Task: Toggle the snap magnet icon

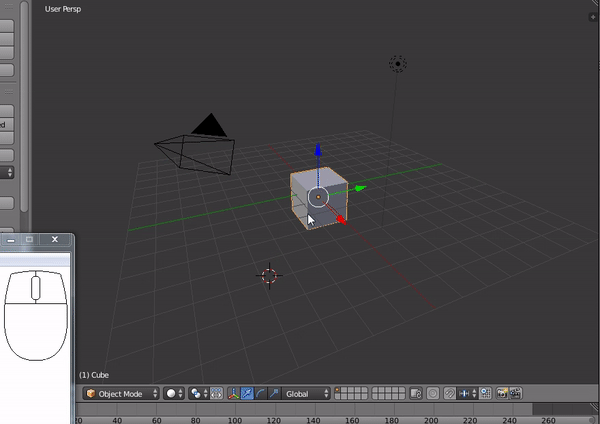Action: (451, 394)
